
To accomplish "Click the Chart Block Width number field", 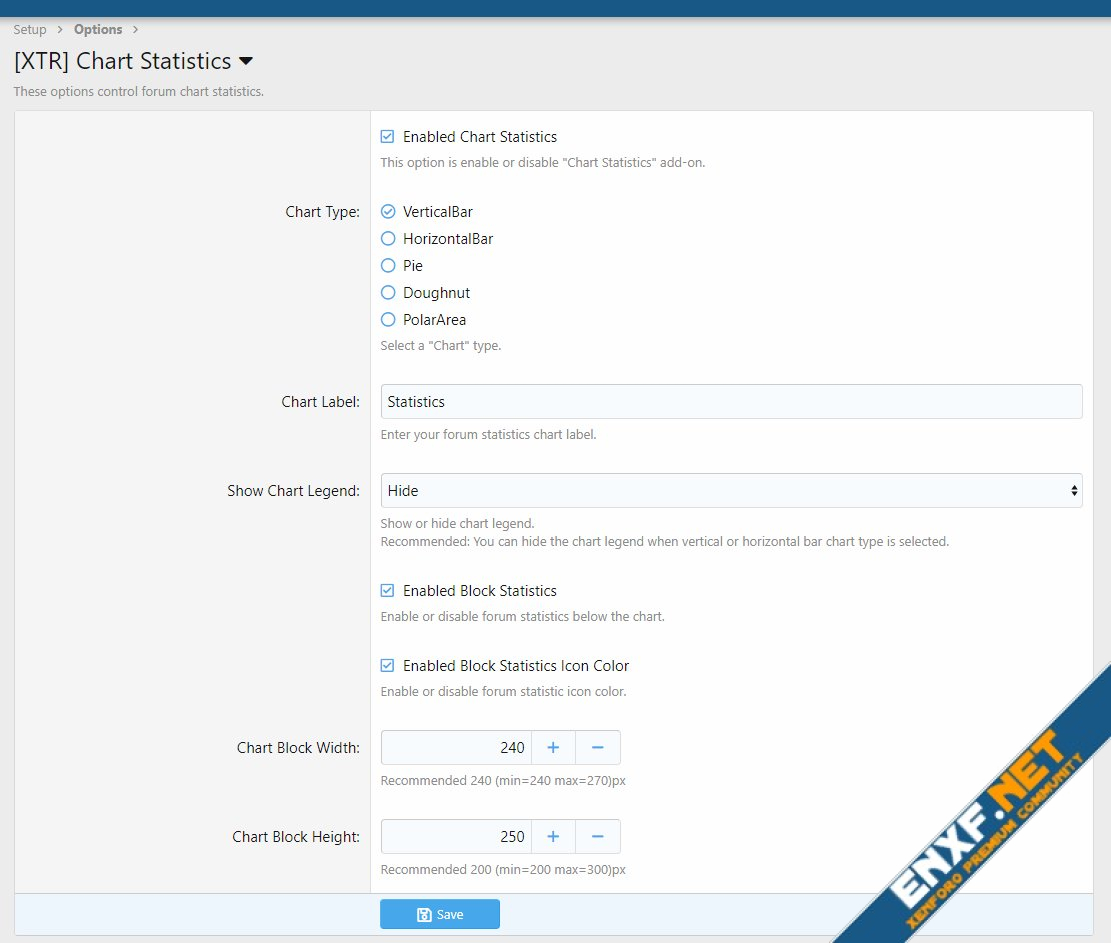I will [x=456, y=748].
